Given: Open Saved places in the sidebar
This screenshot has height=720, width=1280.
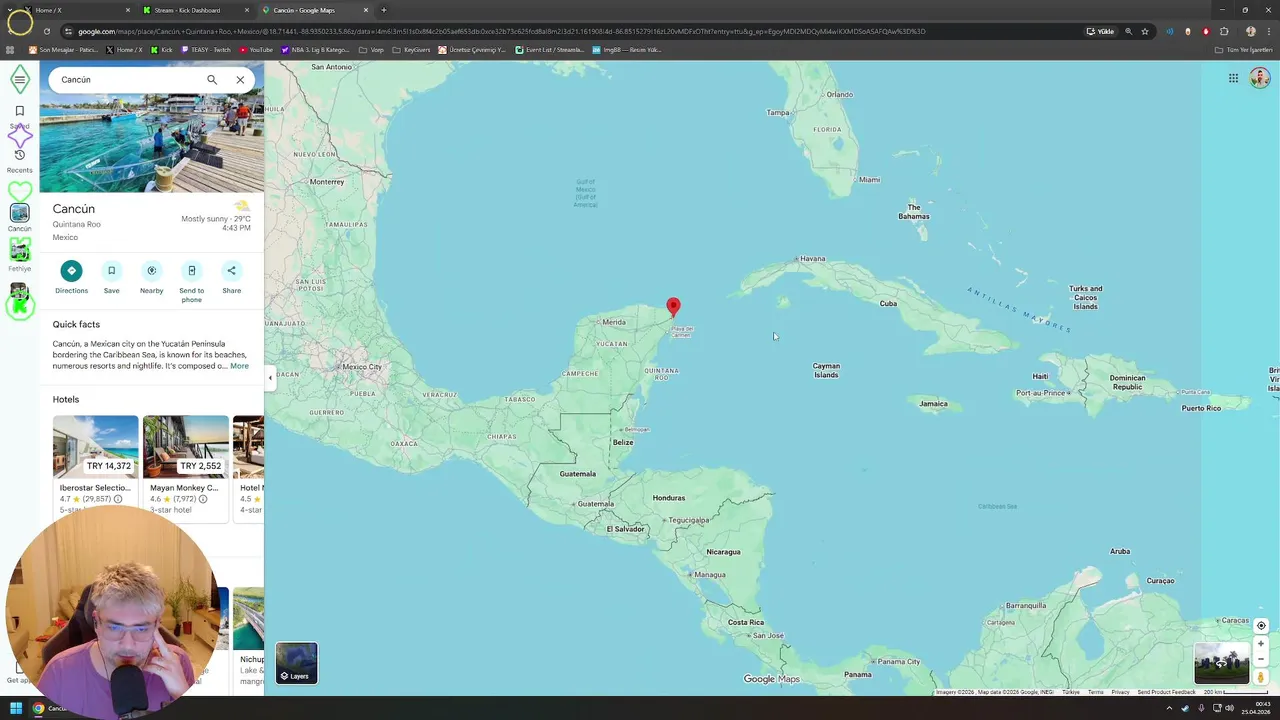Looking at the screenshot, I should (19, 116).
